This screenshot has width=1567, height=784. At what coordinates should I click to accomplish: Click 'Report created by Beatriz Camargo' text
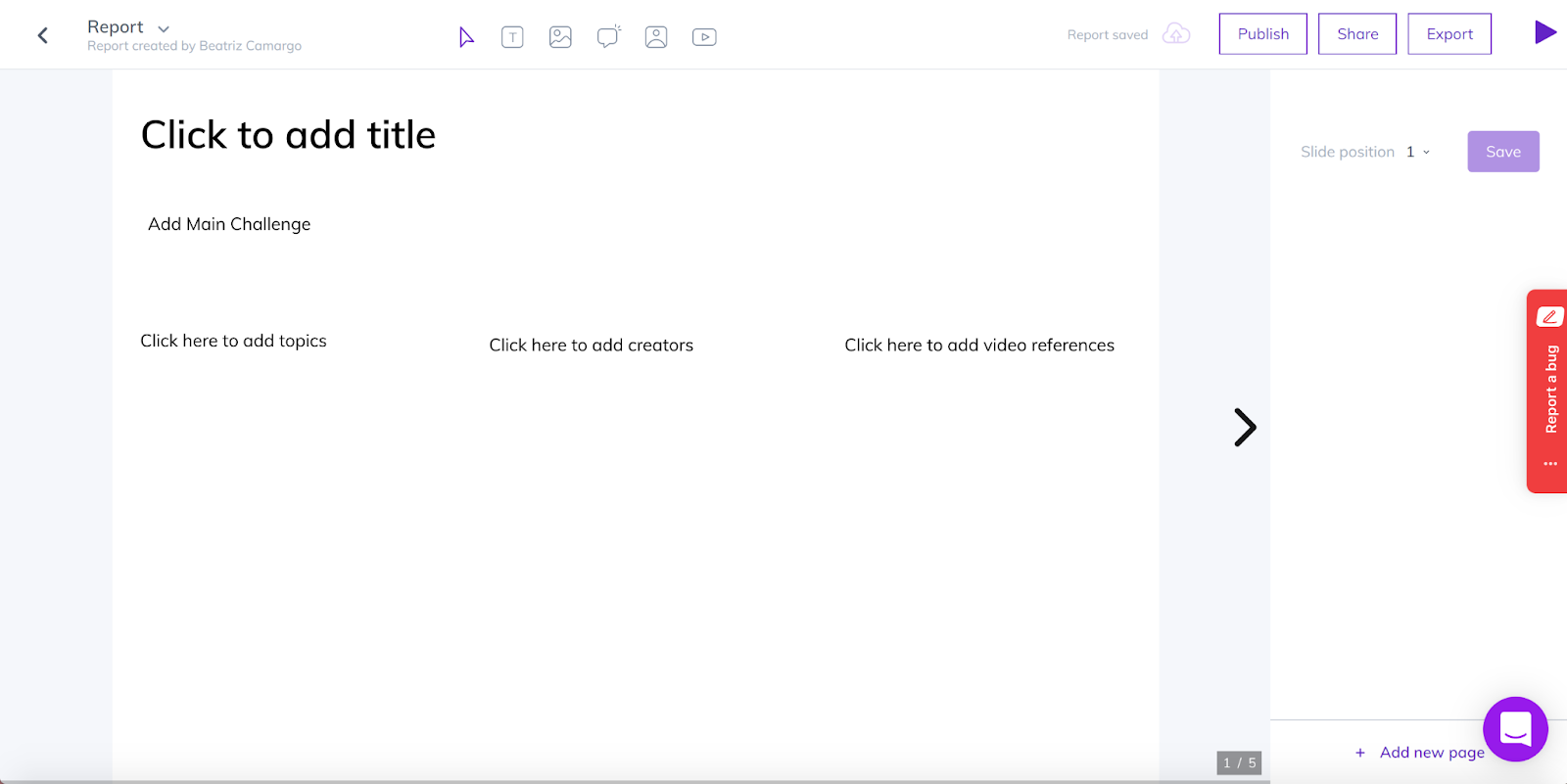194,46
